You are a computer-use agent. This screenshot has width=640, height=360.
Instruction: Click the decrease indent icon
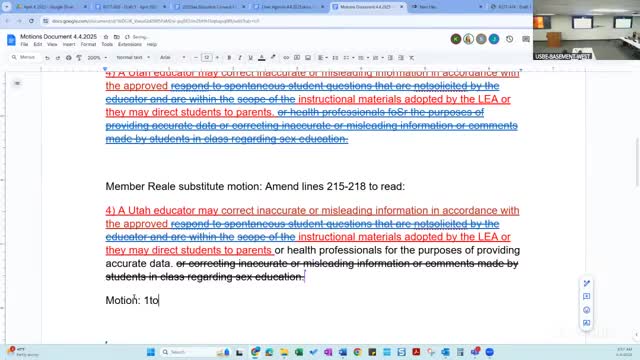[391, 58]
